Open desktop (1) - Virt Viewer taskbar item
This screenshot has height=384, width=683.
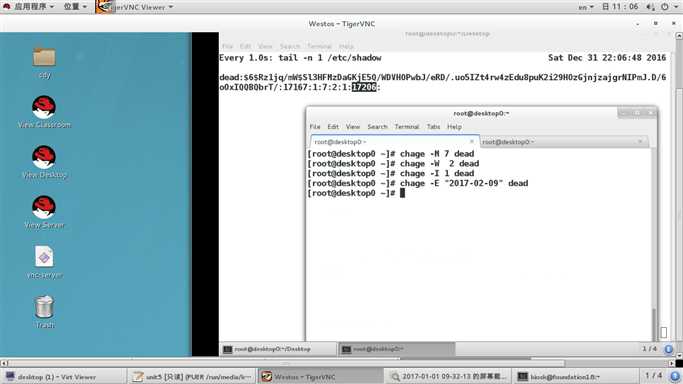(63, 377)
